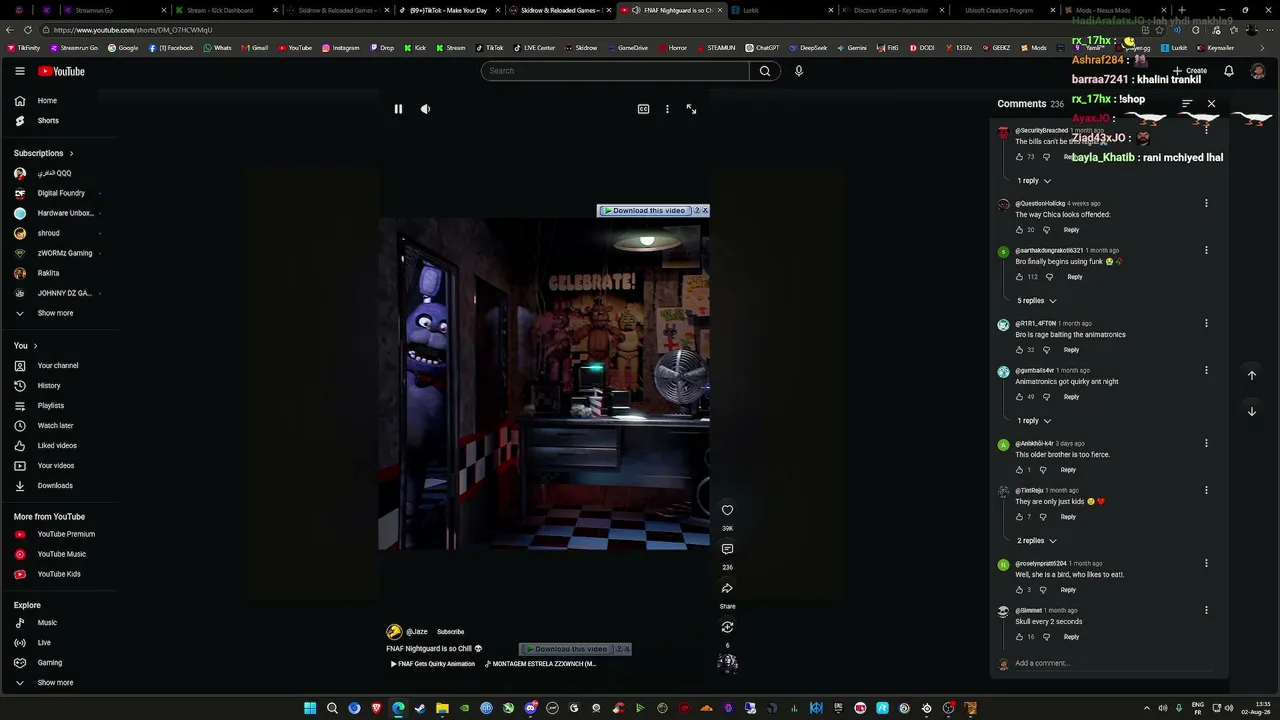
Task: Like the QuestionHolickg comment
Action: pos(1019,230)
